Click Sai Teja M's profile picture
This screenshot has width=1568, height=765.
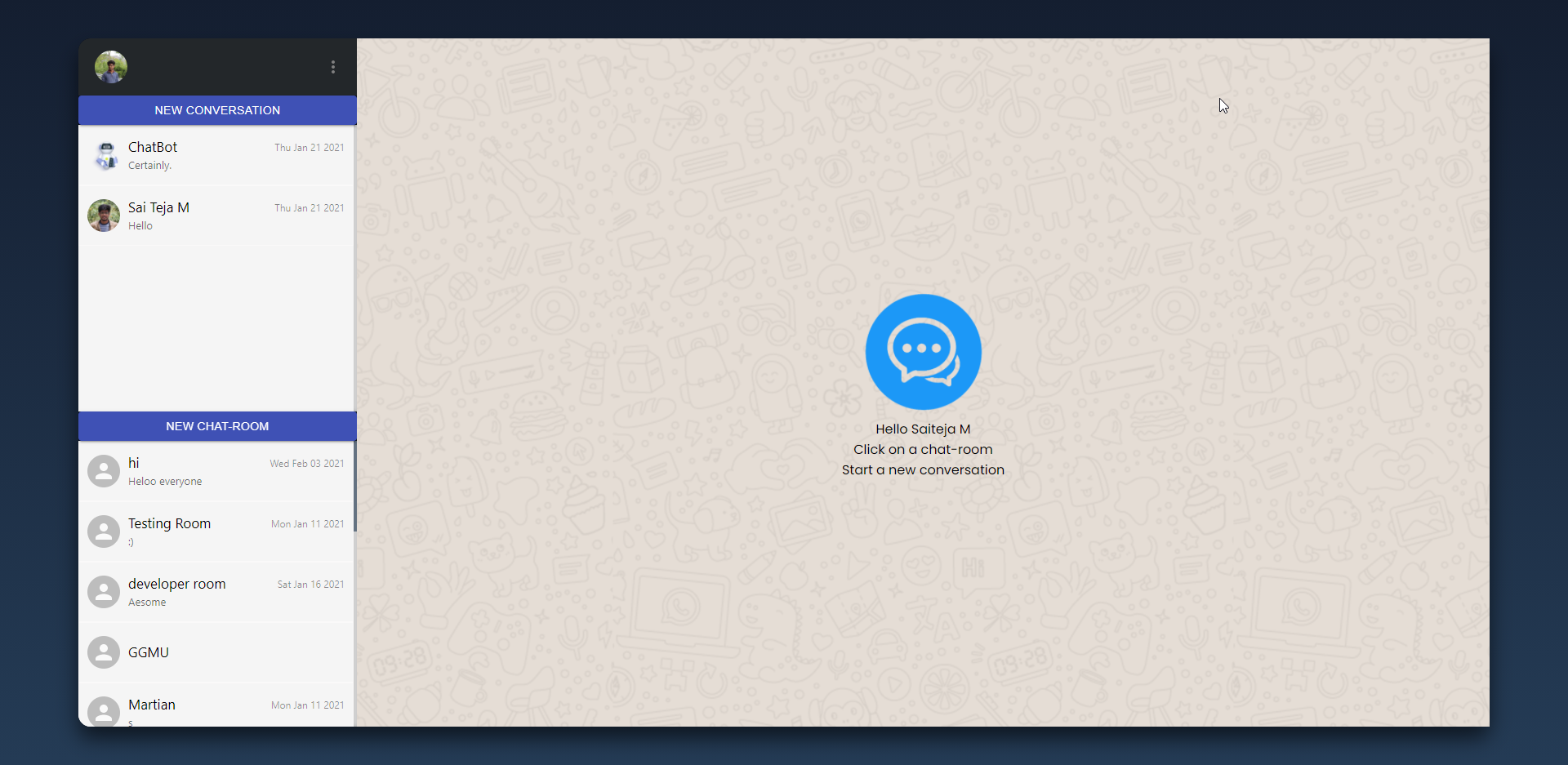[x=104, y=216]
